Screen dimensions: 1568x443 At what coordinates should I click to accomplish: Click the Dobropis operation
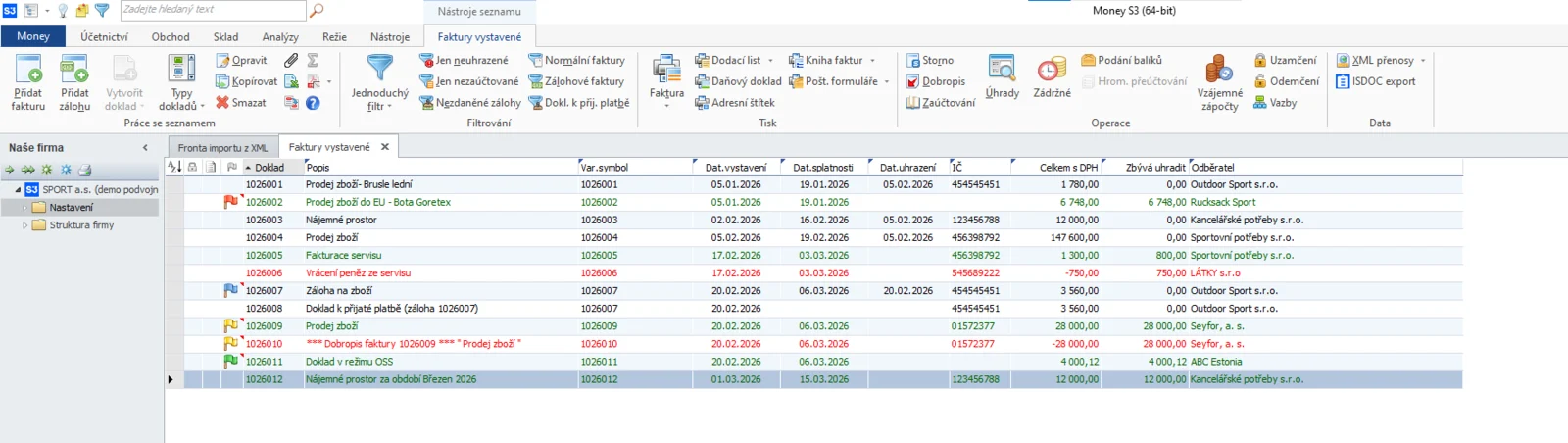coord(935,81)
